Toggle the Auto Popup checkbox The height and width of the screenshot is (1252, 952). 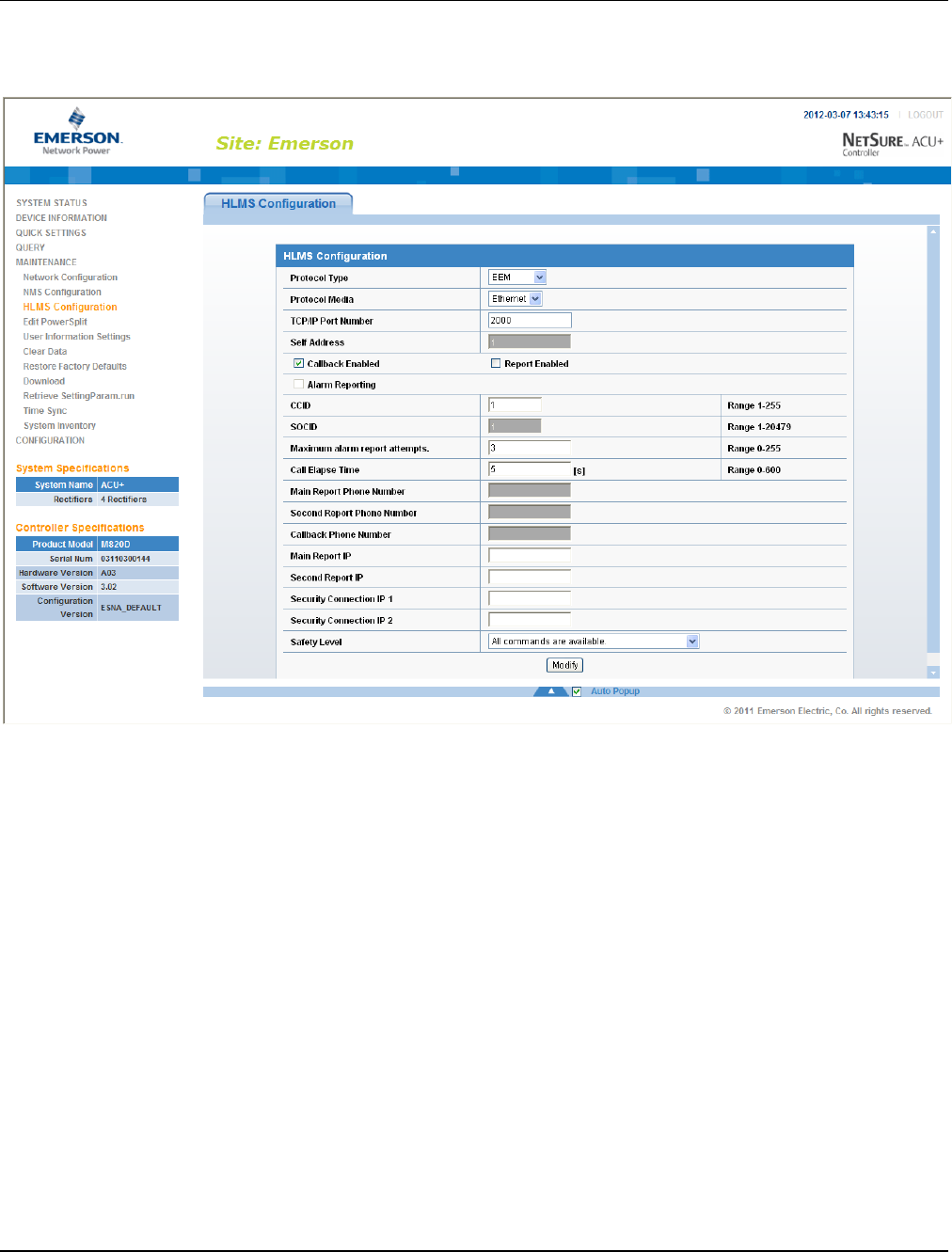pyautogui.click(x=577, y=691)
